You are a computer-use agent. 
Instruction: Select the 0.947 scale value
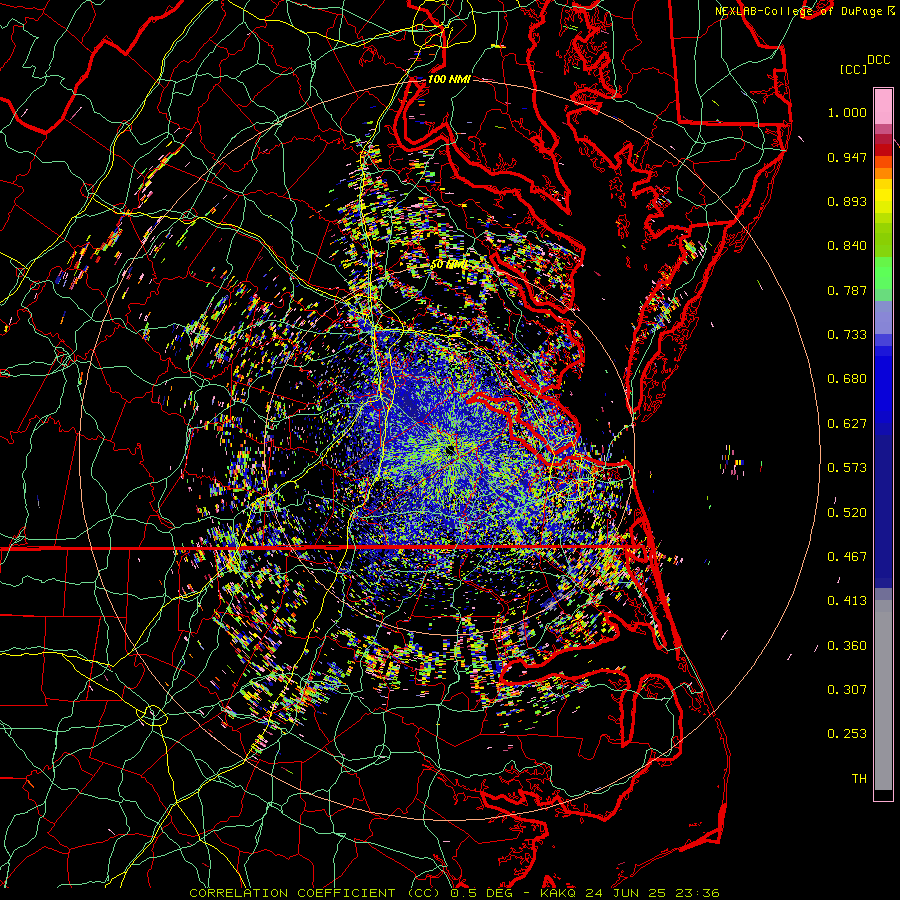pyautogui.click(x=847, y=157)
